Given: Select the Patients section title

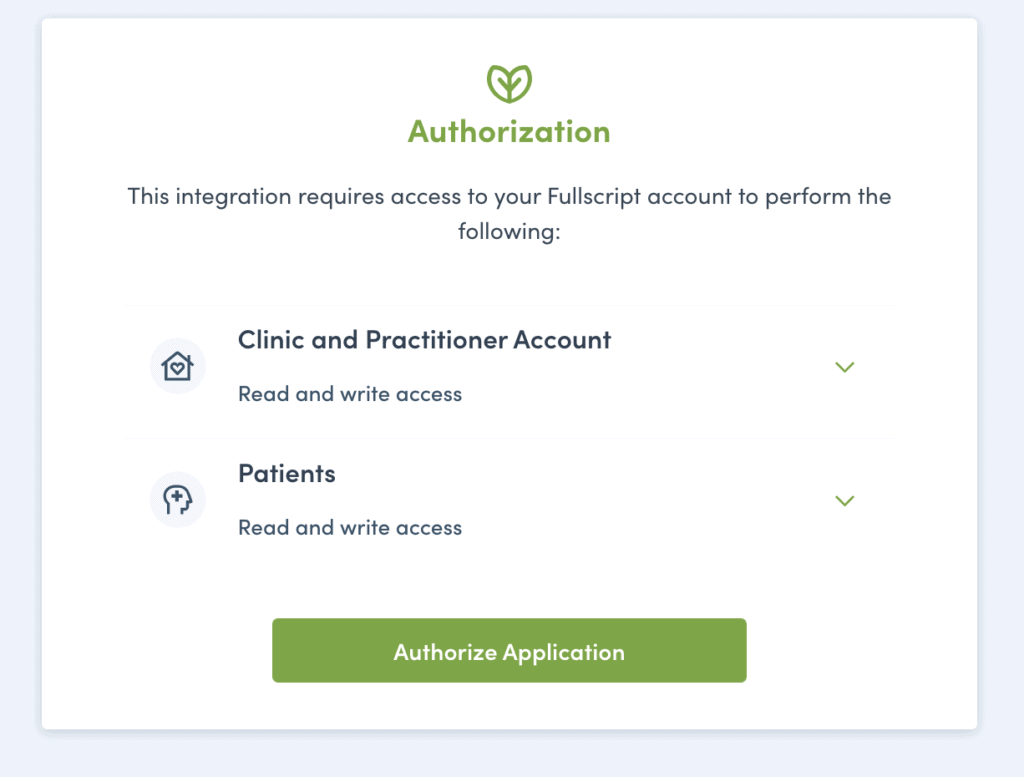Looking at the screenshot, I should tap(287, 473).
